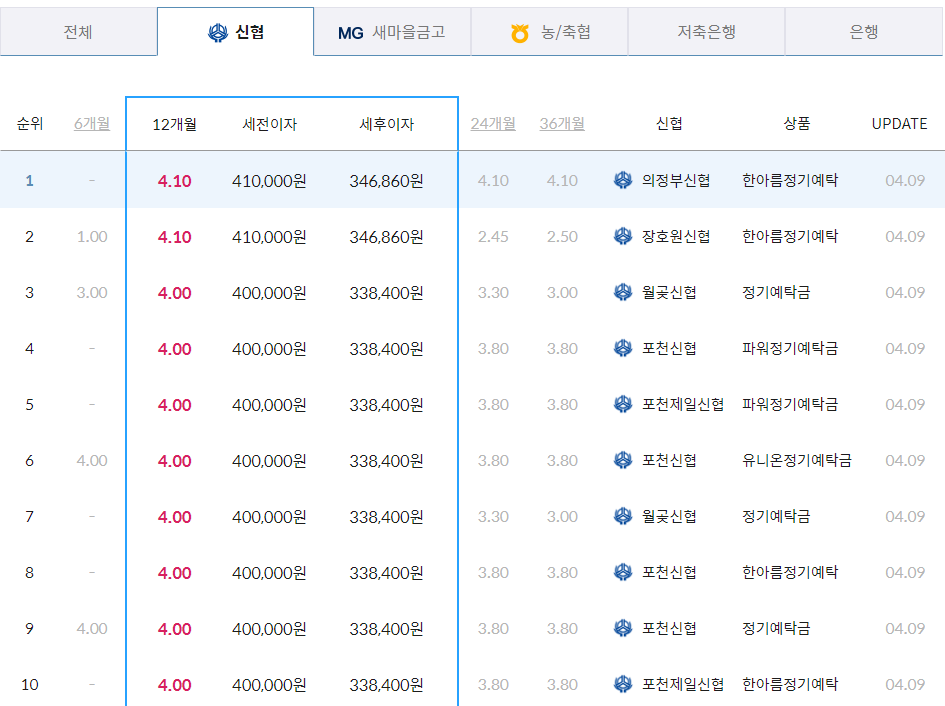Image resolution: width=945 pixels, height=706 pixels.
Task: Click the 세전이자 column header
Action: (269, 124)
